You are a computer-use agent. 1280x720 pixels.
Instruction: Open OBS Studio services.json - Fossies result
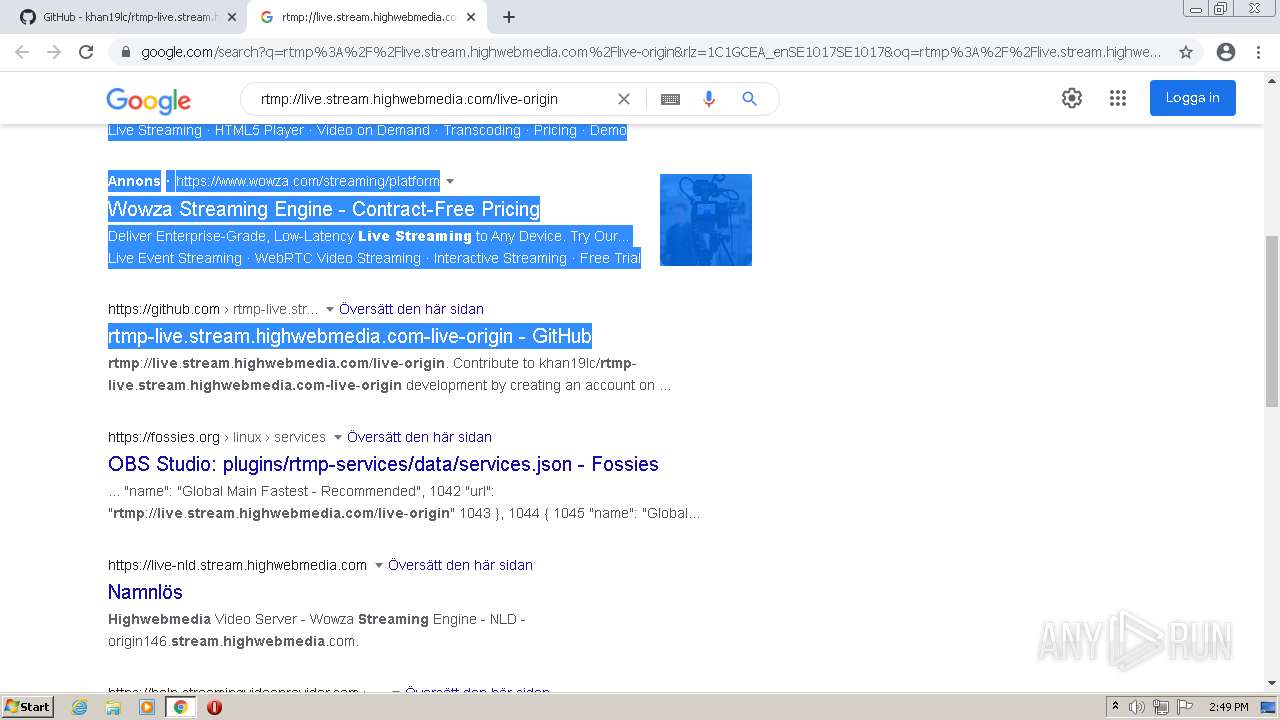point(383,464)
